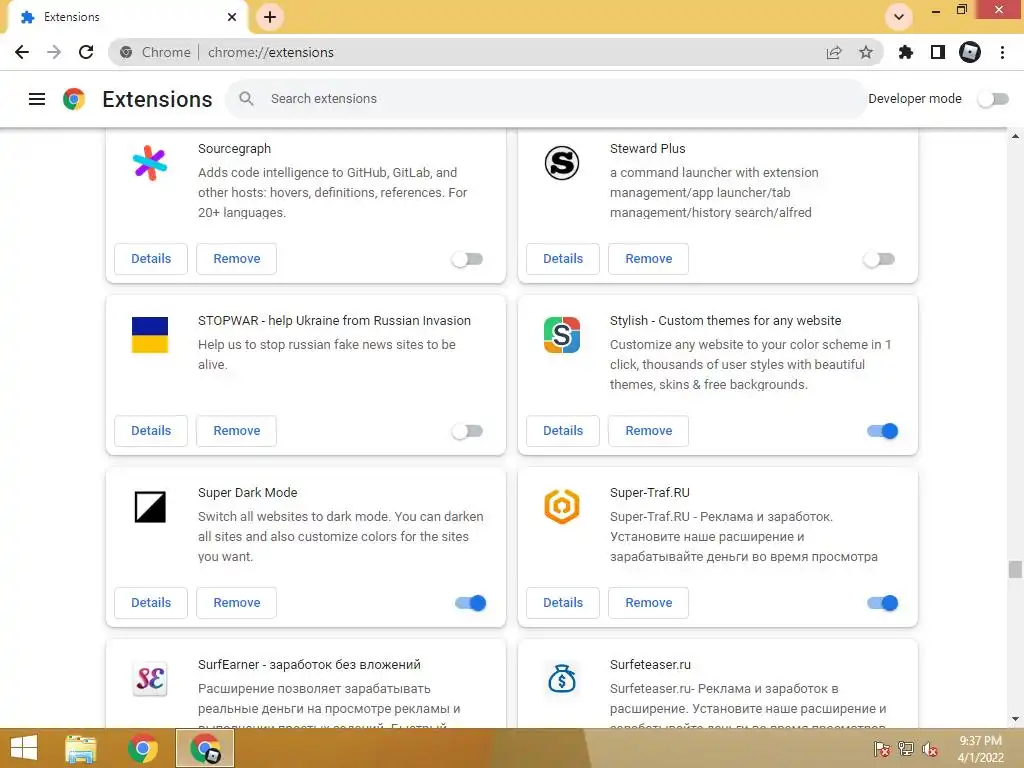Viewport: 1024px width, 768px height.
Task: Click the Action Center flag tray icon
Action: [881, 749]
